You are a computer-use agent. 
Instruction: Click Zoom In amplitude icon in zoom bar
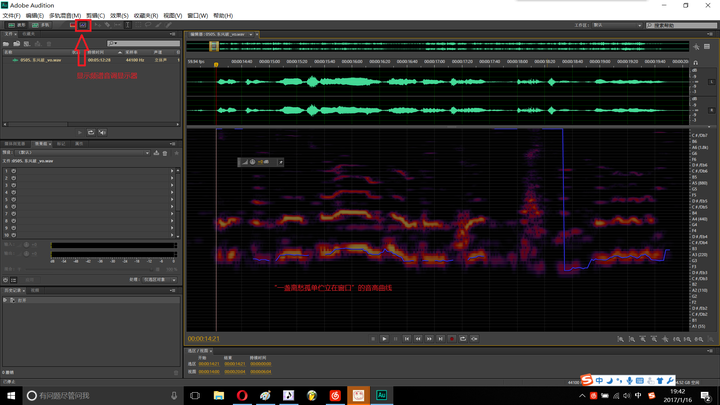click(x=621, y=339)
